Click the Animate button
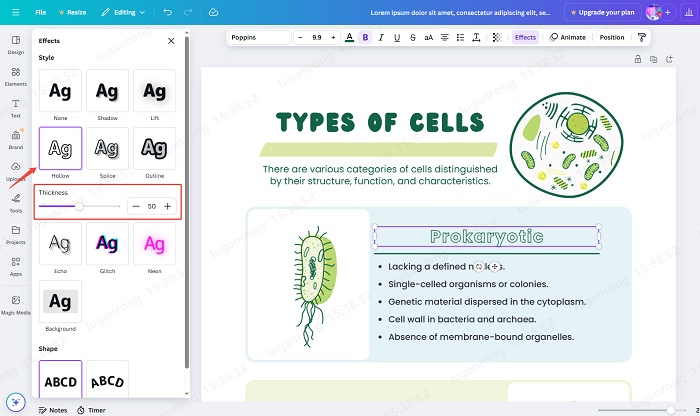The width and height of the screenshot is (700, 416). point(567,37)
